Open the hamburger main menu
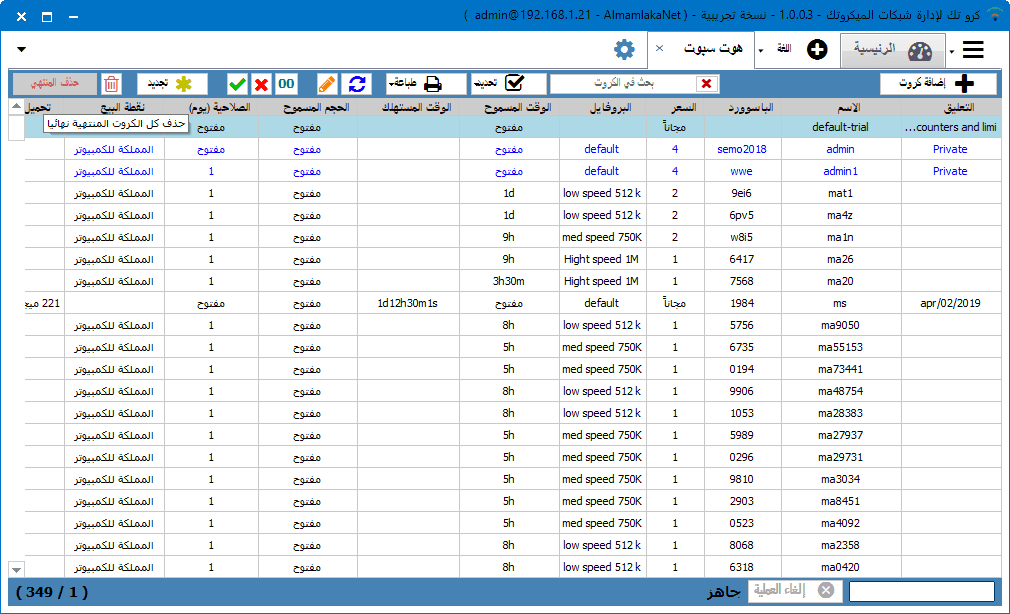Image resolution: width=1010 pixels, height=614 pixels. coord(973,50)
